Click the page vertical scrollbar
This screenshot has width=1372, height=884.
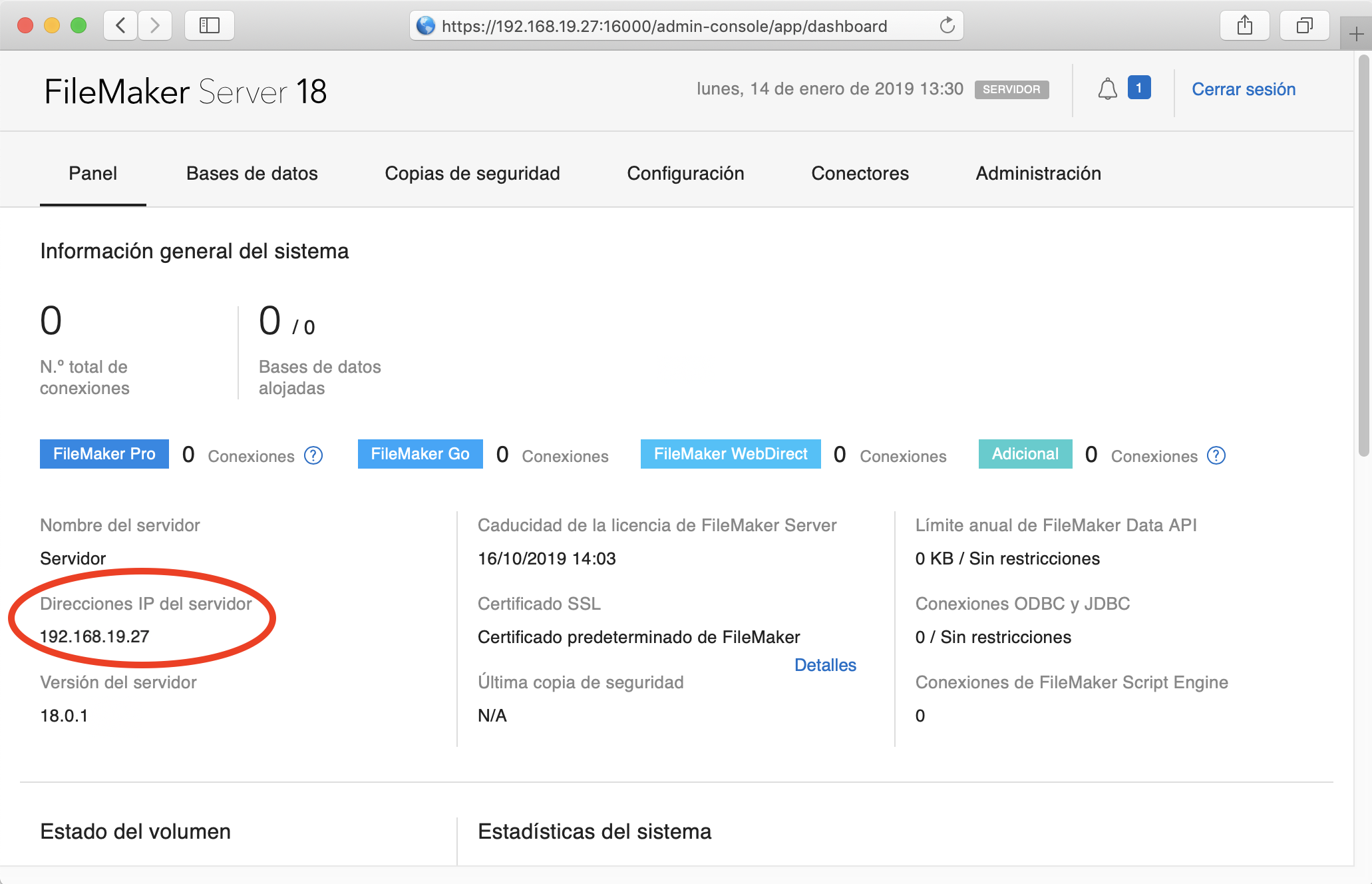(x=1363, y=256)
